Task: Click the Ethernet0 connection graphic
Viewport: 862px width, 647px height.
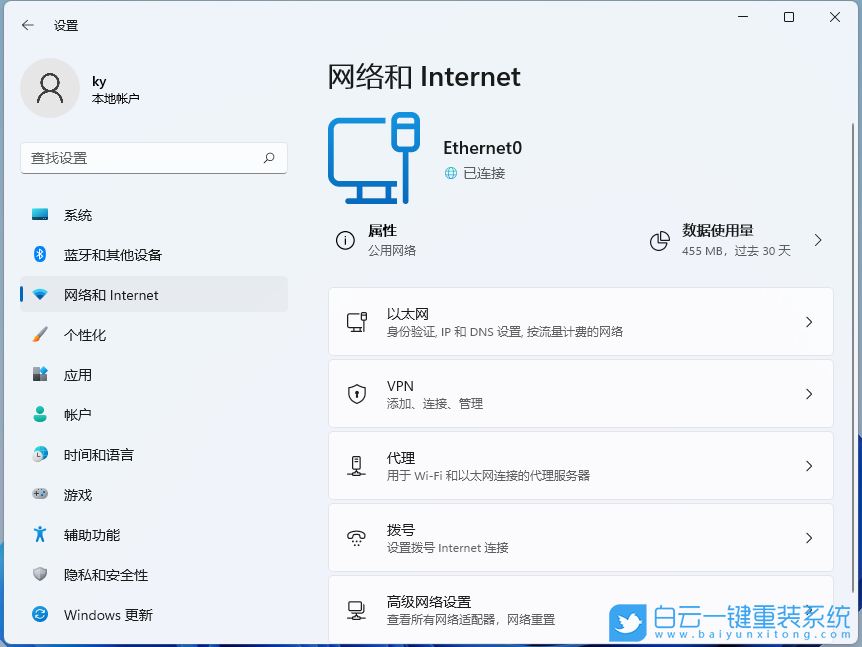Action: 375,158
